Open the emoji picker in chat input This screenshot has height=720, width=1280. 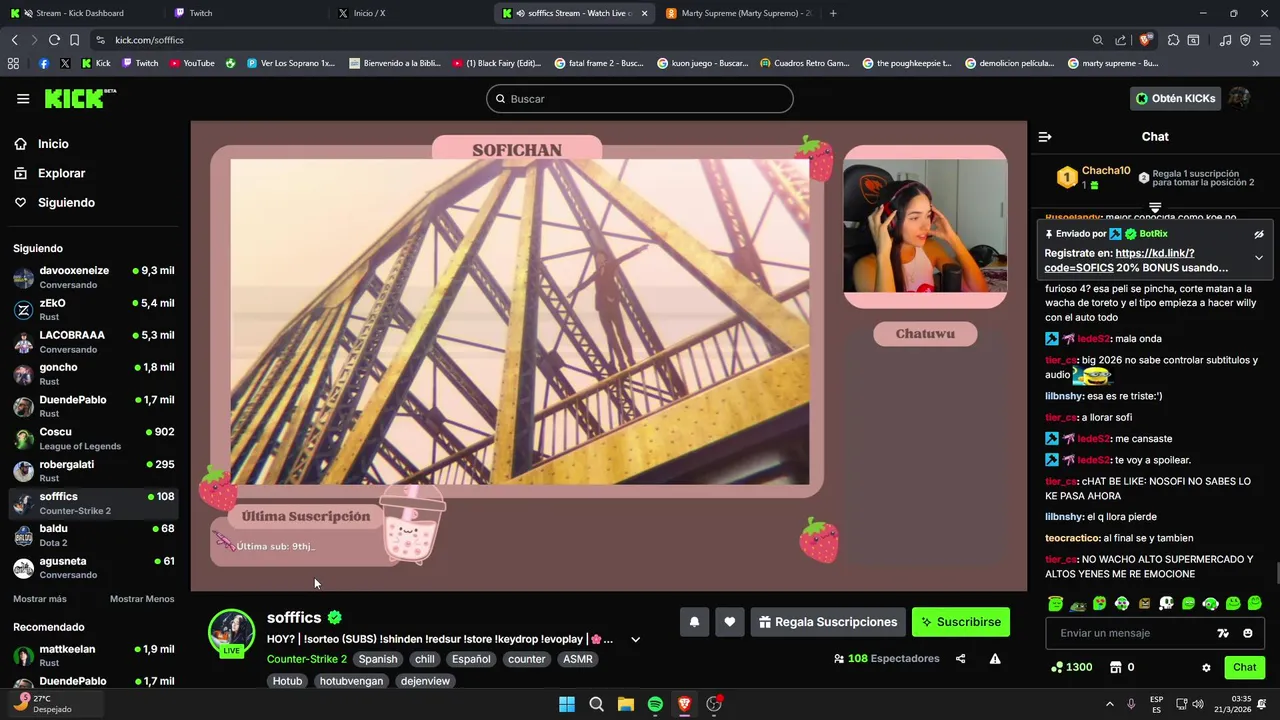coord(1248,633)
